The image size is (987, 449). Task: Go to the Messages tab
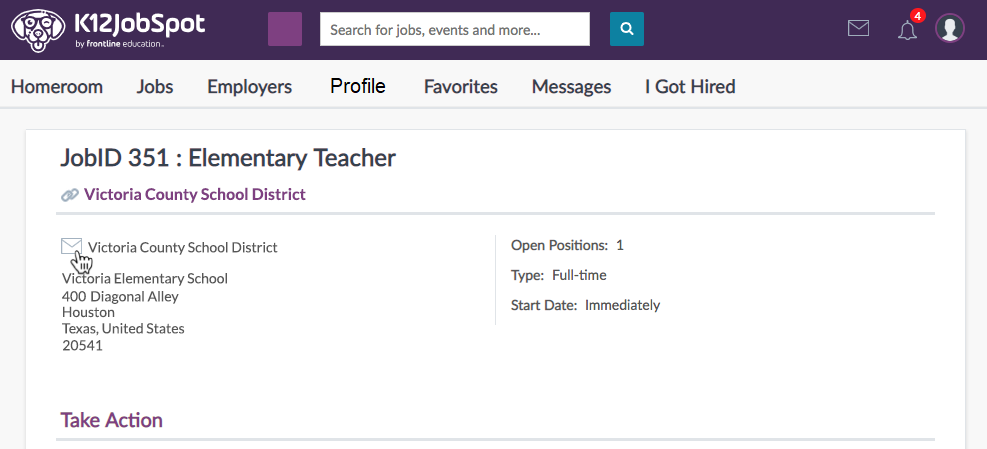click(x=572, y=86)
